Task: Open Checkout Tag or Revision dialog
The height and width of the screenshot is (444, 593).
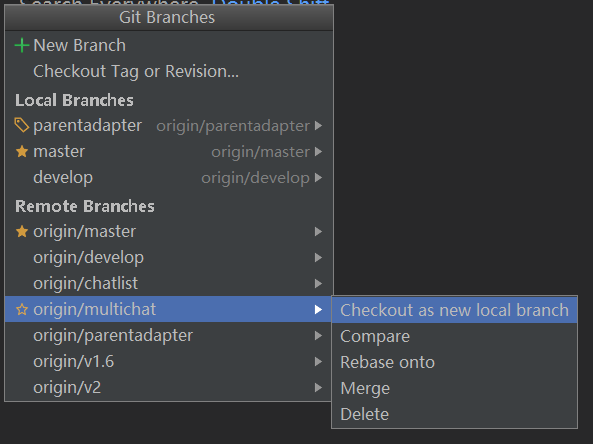Action: [x=136, y=71]
